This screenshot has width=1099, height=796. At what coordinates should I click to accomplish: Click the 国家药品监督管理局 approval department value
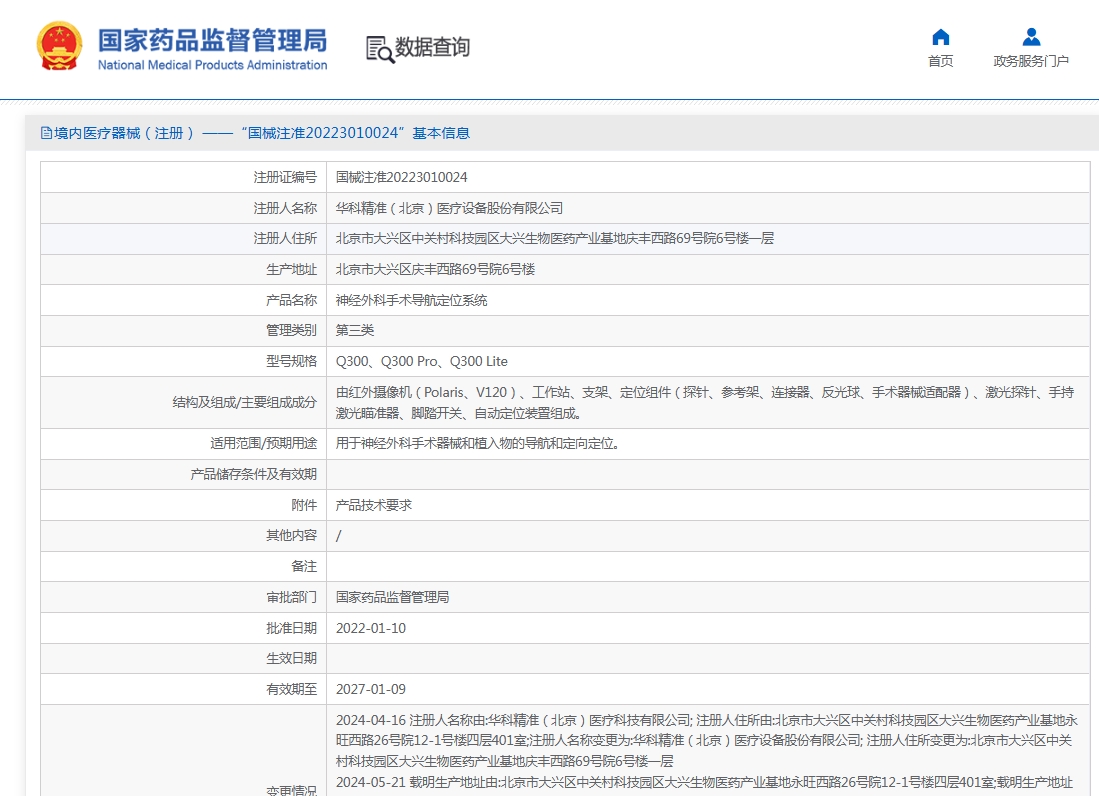tap(392, 597)
